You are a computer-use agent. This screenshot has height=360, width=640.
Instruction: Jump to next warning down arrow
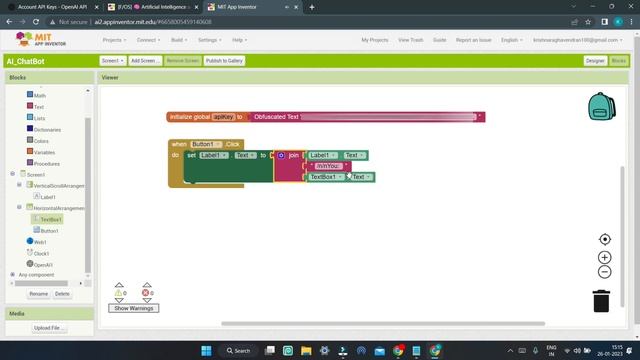click(x=119, y=300)
